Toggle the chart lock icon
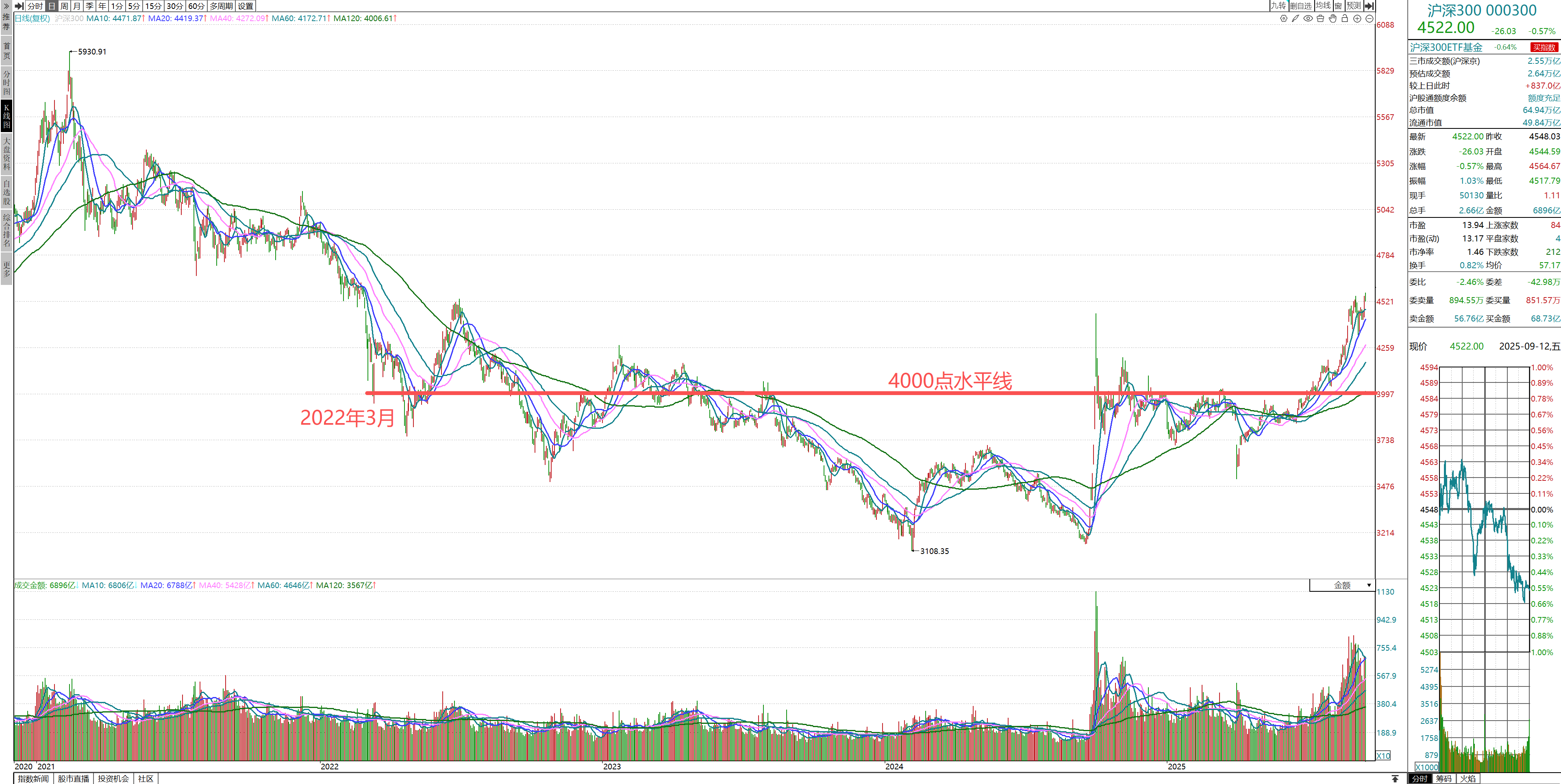This screenshot has width=1561, height=784. click(1345, 19)
